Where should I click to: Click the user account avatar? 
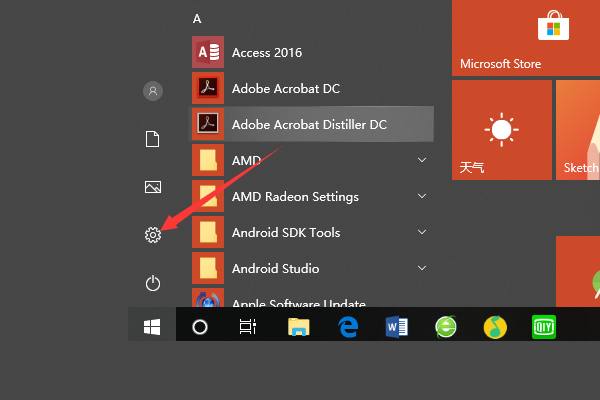[x=152, y=91]
